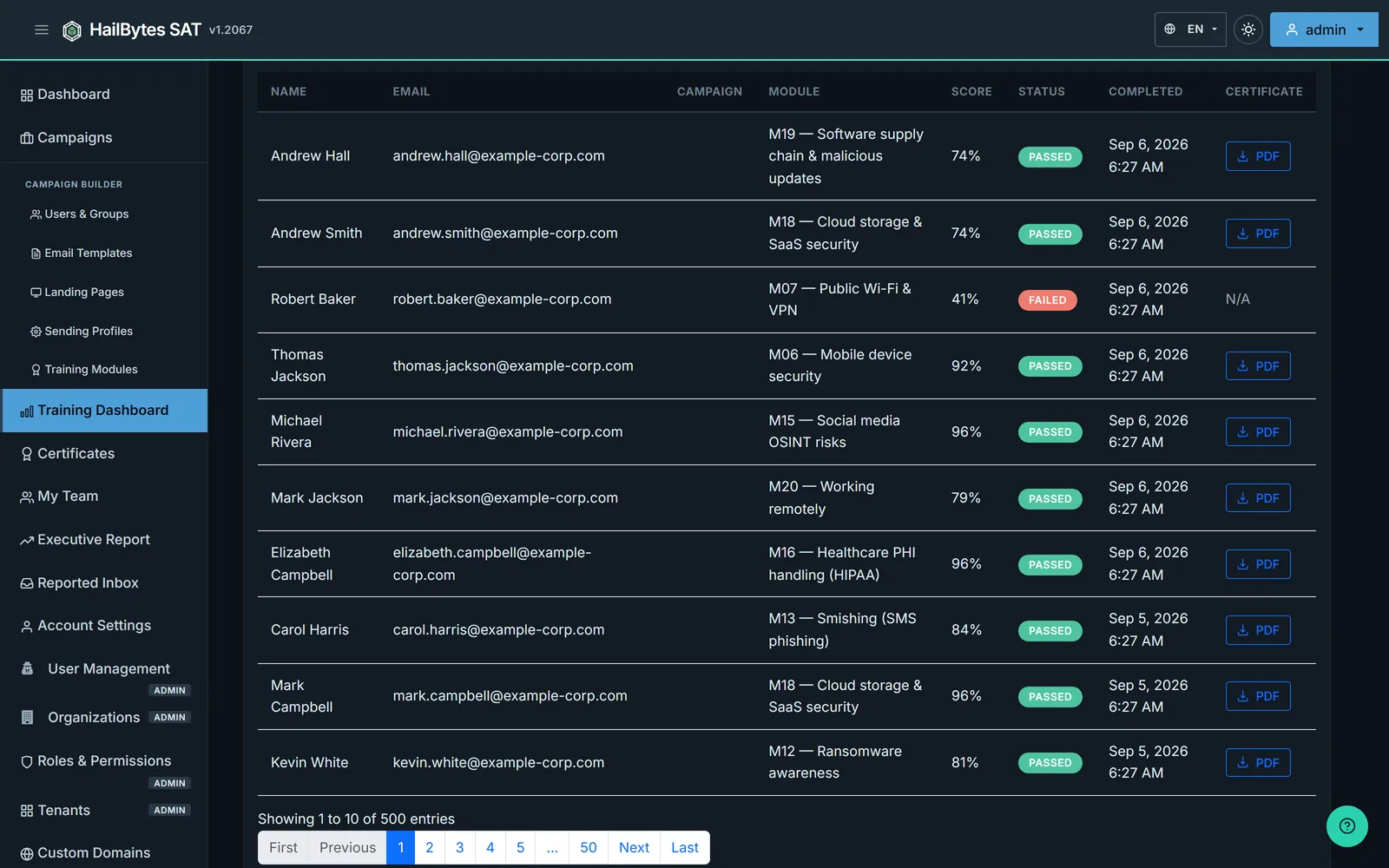Click the Certificates ribbon icon
The height and width of the screenshot is (868, 1389).
(x=27, y=454)
